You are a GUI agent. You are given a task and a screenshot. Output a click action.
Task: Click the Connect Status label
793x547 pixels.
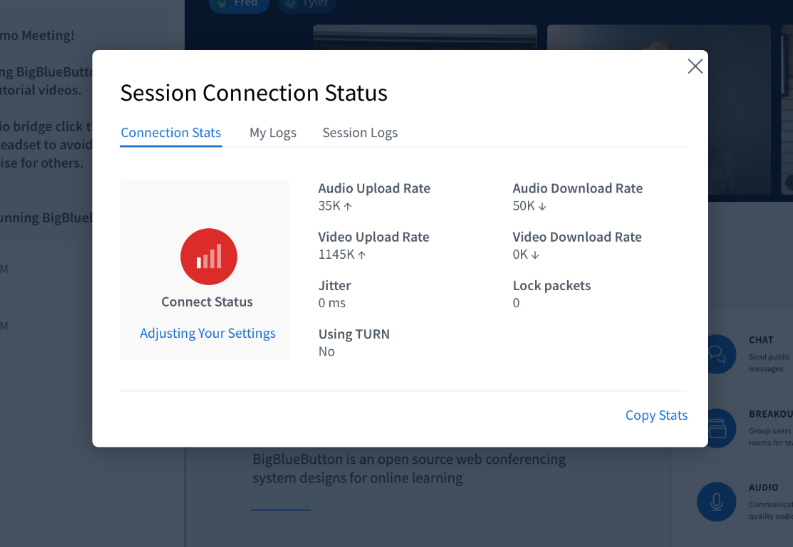(207, 302)
